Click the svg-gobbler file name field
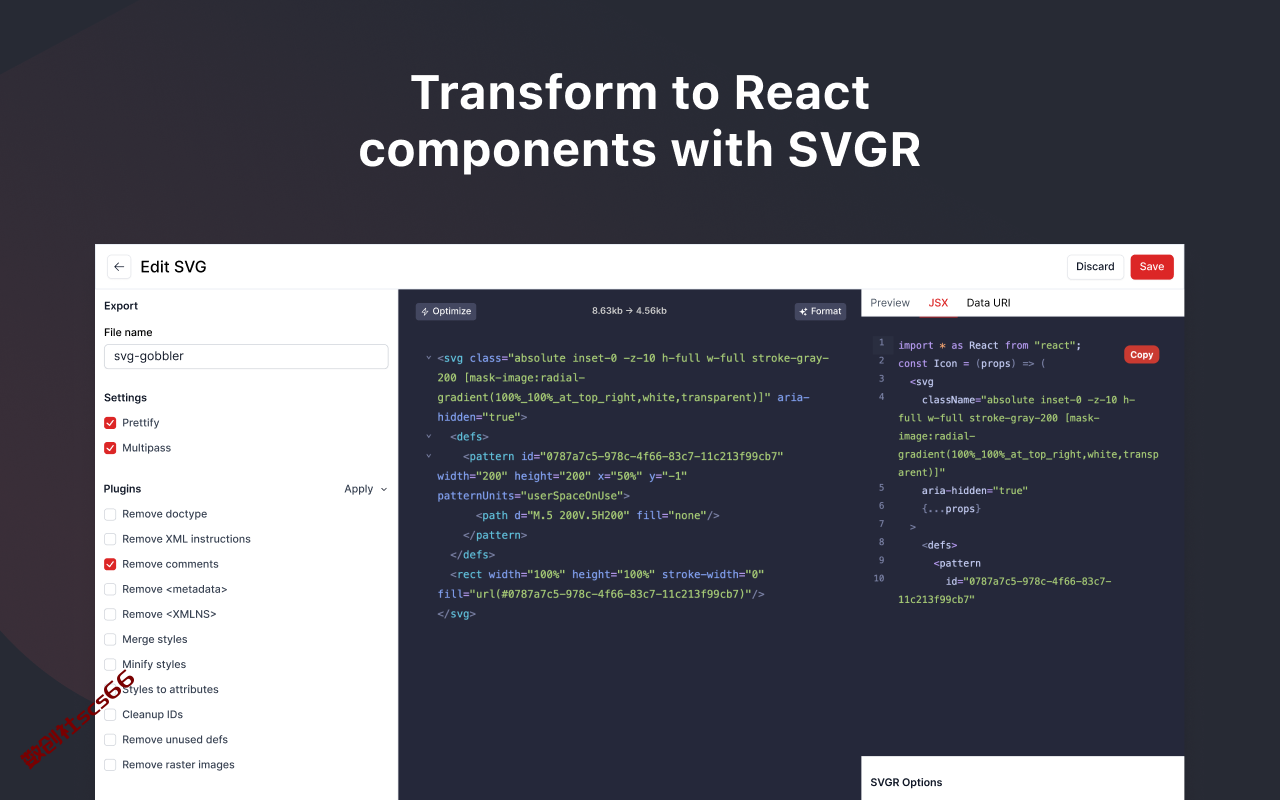The image size is (1280, 800). pos(246,356)
